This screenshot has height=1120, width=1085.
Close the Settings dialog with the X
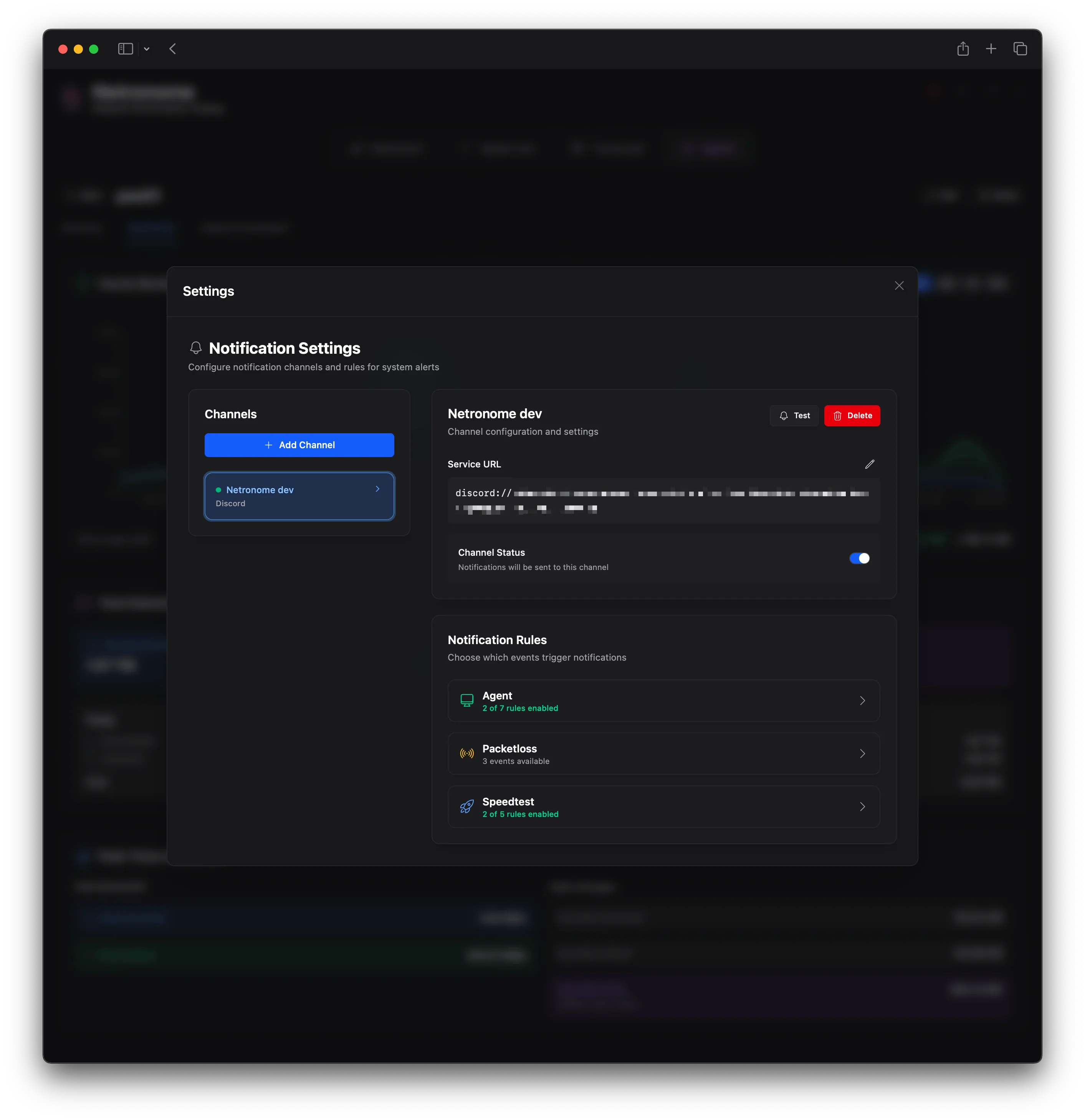(x=899, y=286)
